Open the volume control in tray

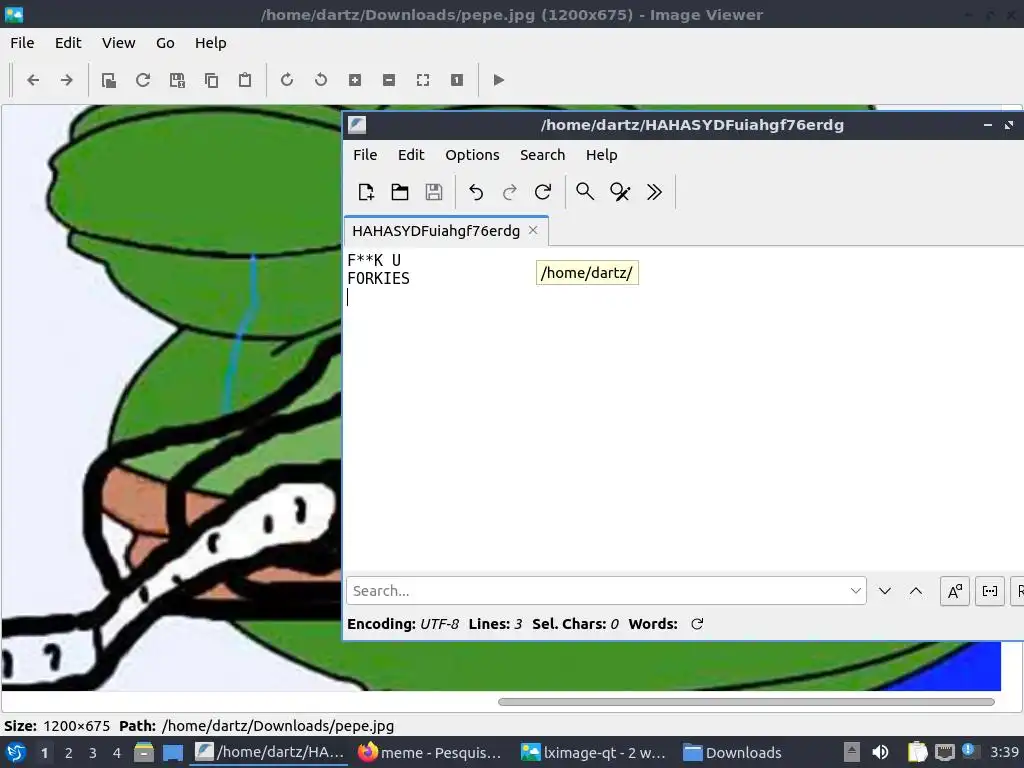(x=880, y=753)
